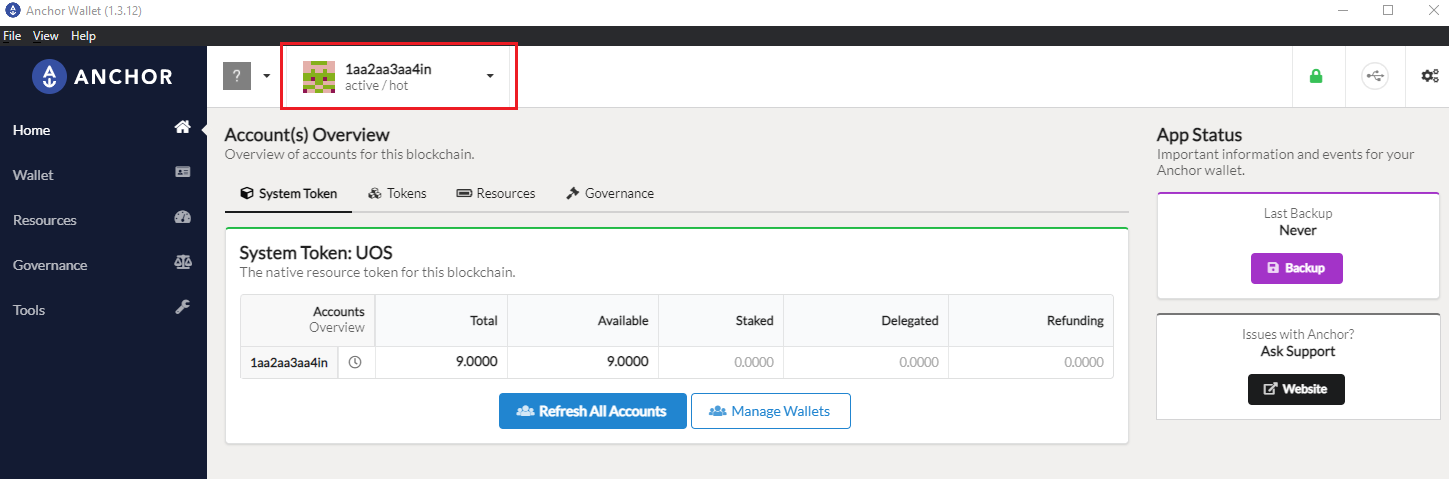Switch to the Resources tab
This screenshot has width=1449, height=479.
[x=496, y=193]
